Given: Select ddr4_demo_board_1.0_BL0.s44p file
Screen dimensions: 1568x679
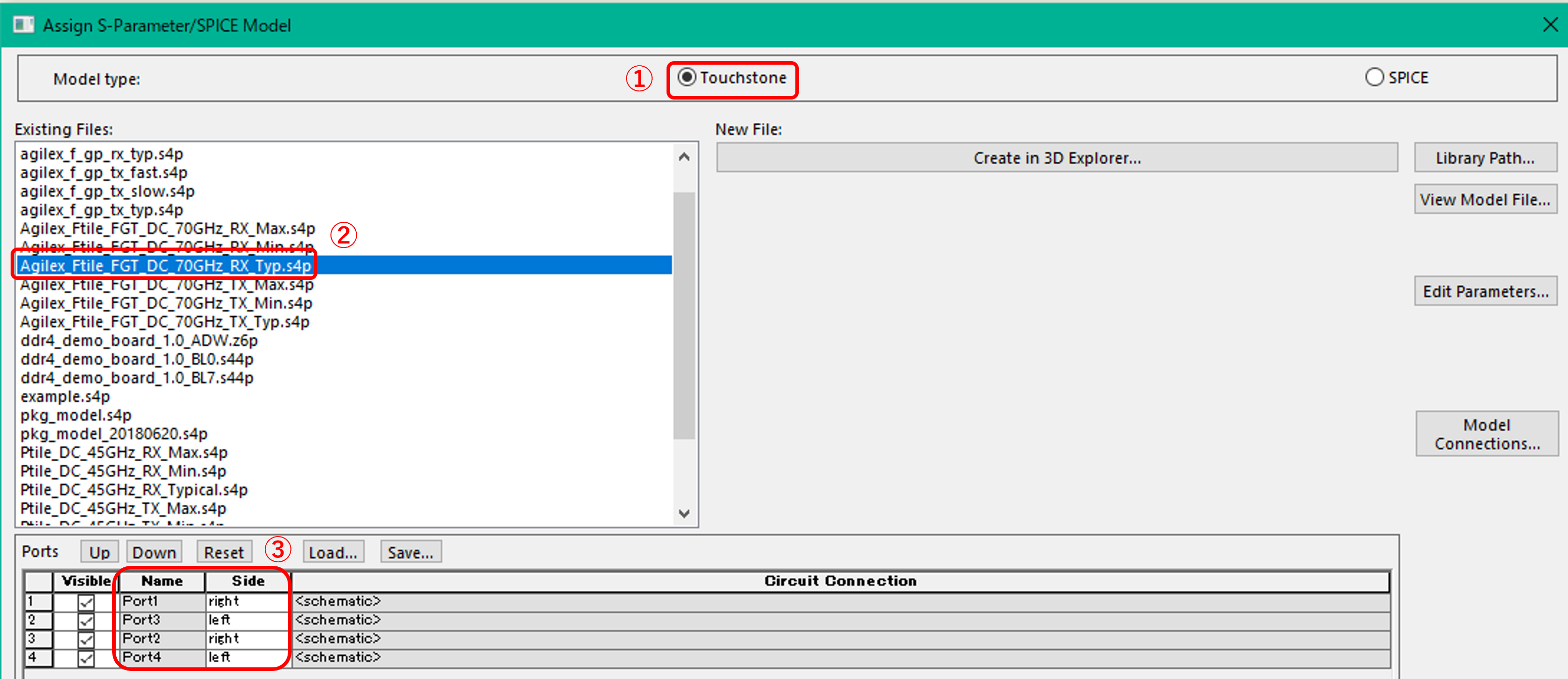Looking at the screenshot, I should point(137,359).
